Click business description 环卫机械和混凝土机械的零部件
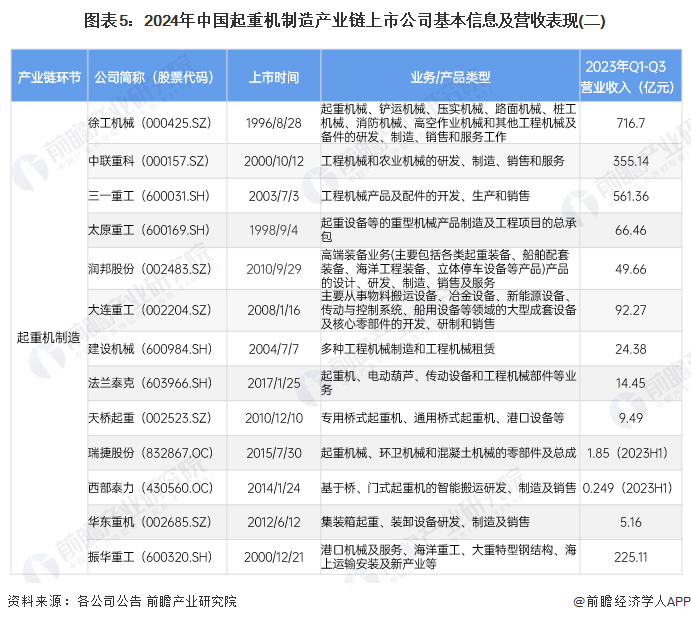Viewport: 691px width, 622px height. 449,453
